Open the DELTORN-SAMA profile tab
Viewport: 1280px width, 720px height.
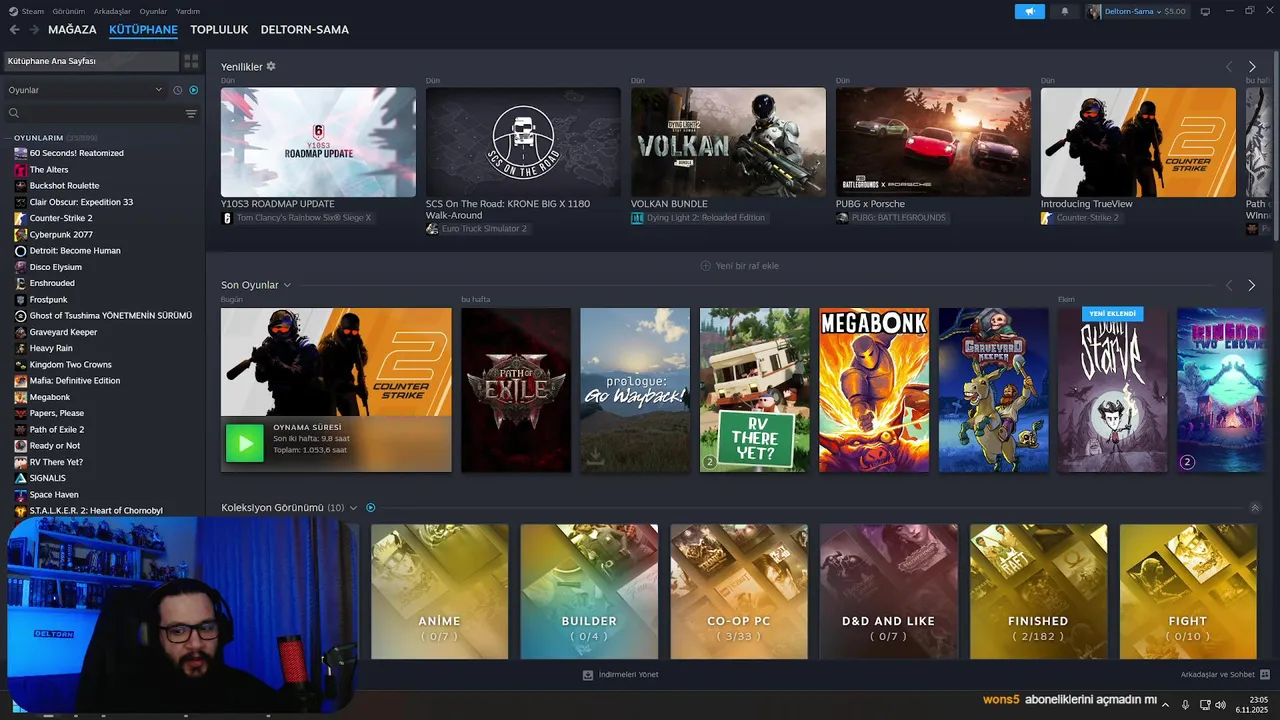305,30
